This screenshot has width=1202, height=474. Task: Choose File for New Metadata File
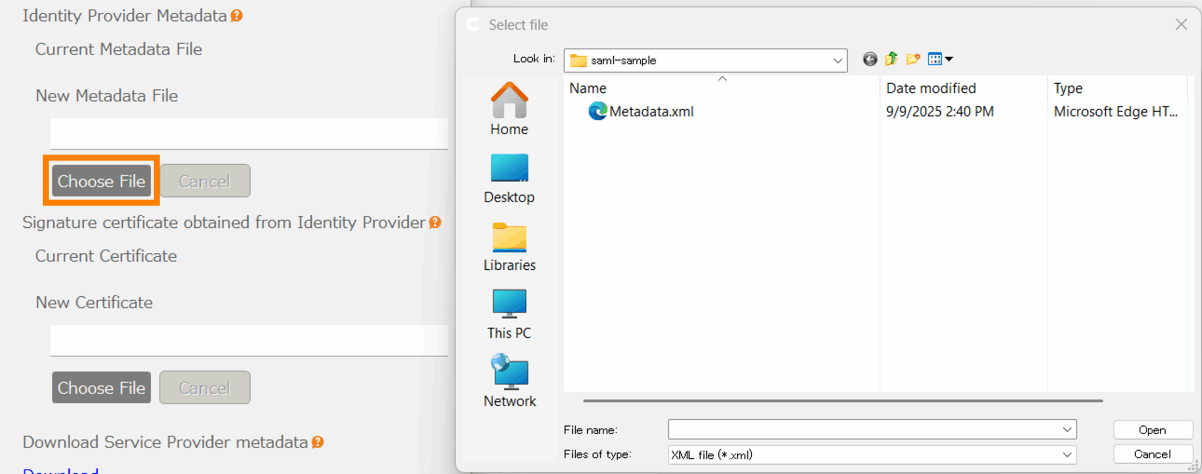(101, 182)
